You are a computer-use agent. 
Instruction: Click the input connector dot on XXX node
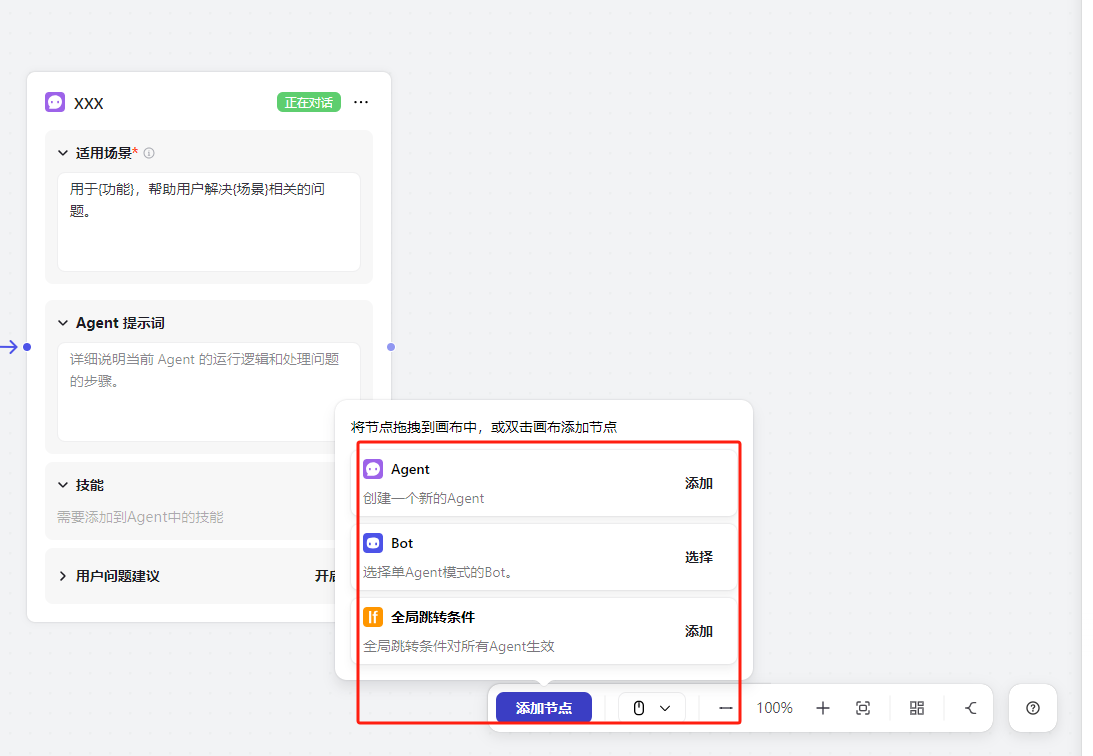[27, 347]
